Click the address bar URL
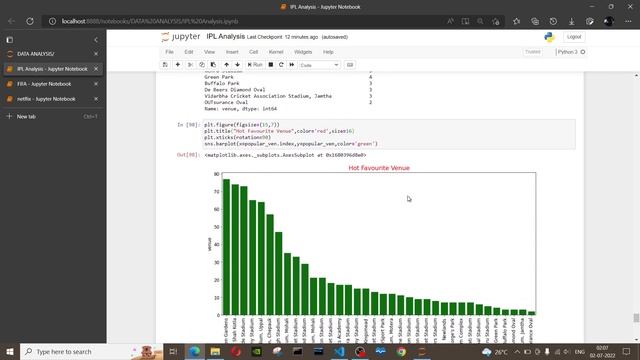The image size is (640, 360). (x=150, y=21)
